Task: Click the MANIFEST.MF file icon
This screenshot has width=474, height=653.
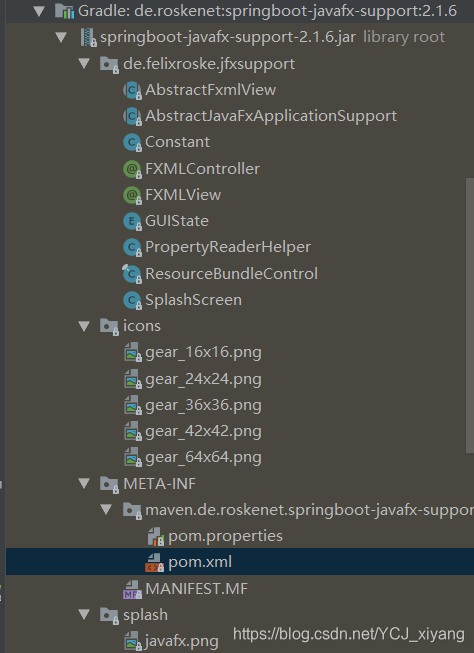Action: (x=133, y=589)
